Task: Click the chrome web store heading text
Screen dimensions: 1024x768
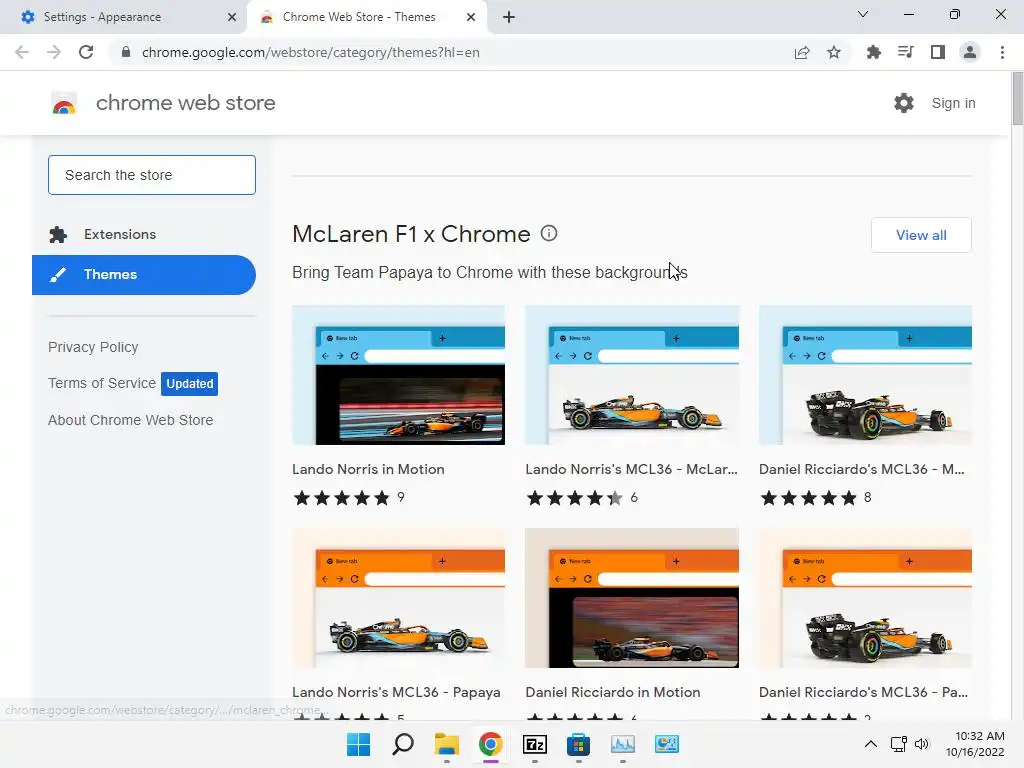Action: pos(185,103)
